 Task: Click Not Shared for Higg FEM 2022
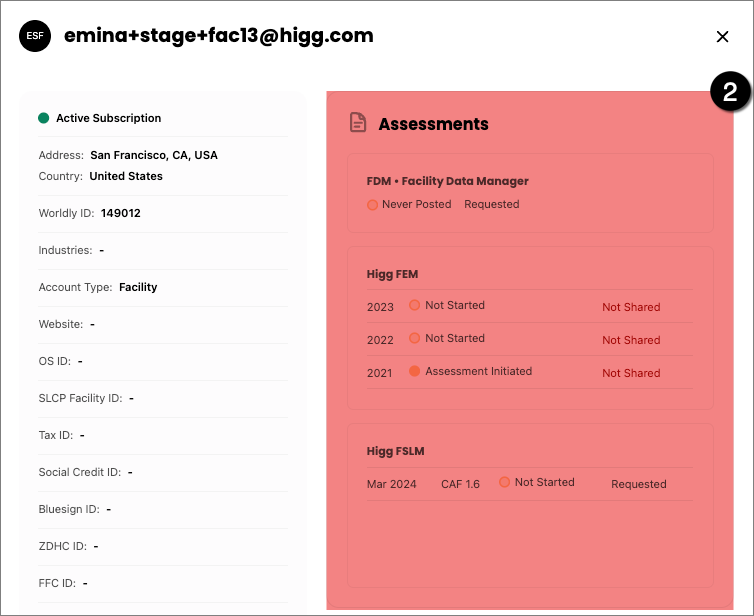pyautogui.click(x=631, y=340)
